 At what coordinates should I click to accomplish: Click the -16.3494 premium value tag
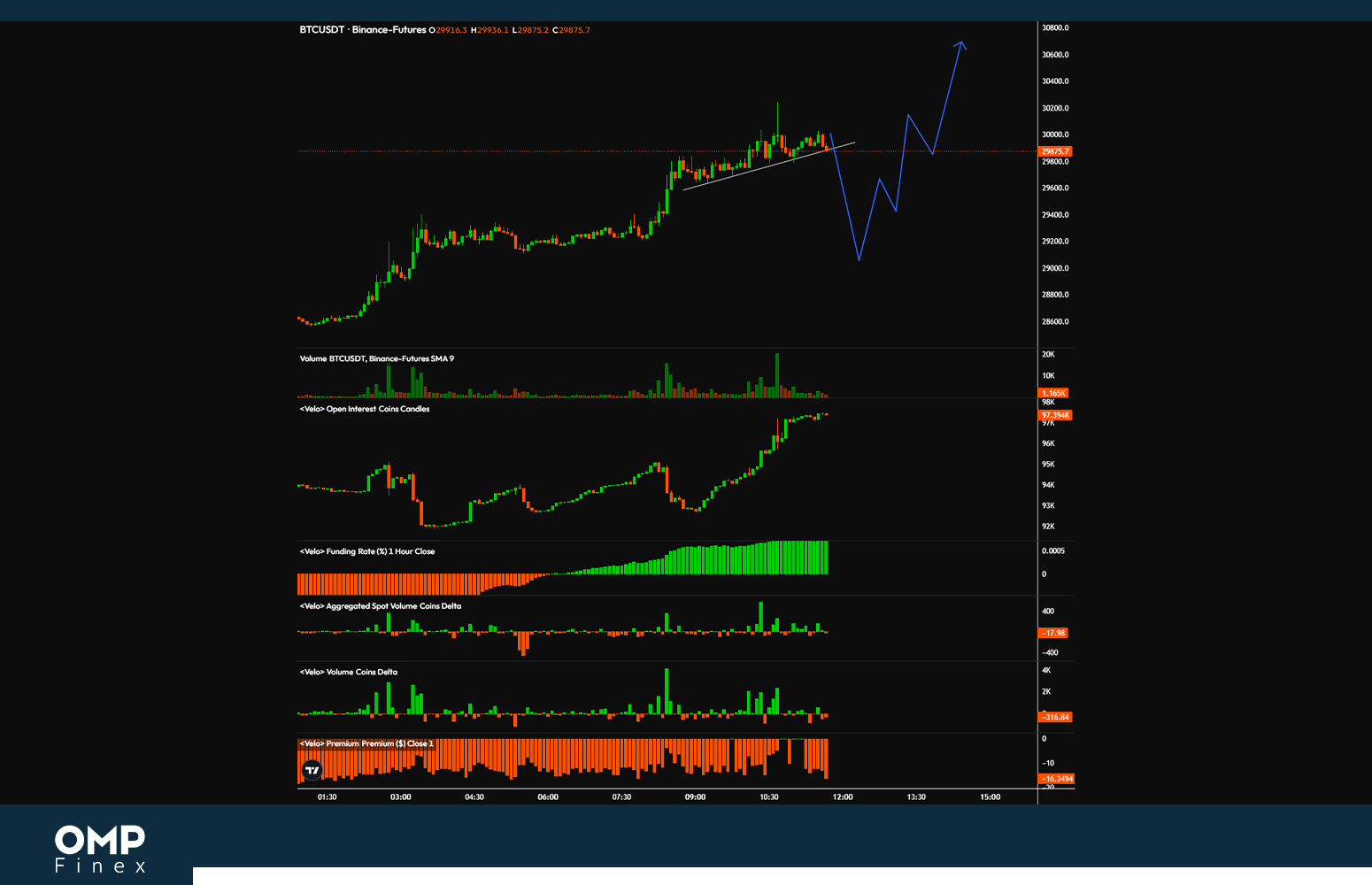(x=1057, y=779)
